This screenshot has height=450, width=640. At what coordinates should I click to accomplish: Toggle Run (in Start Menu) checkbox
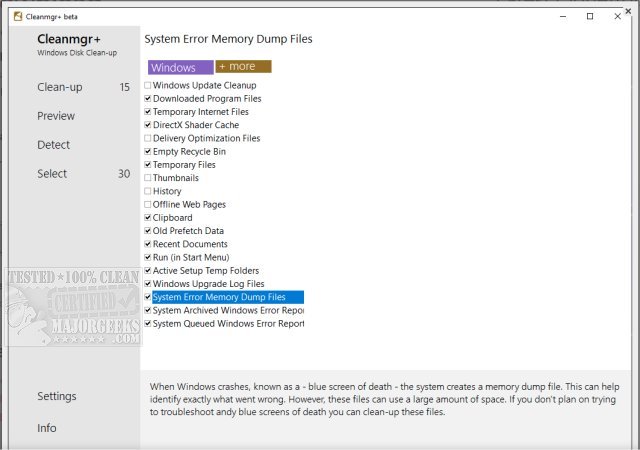tap(148, 257)
